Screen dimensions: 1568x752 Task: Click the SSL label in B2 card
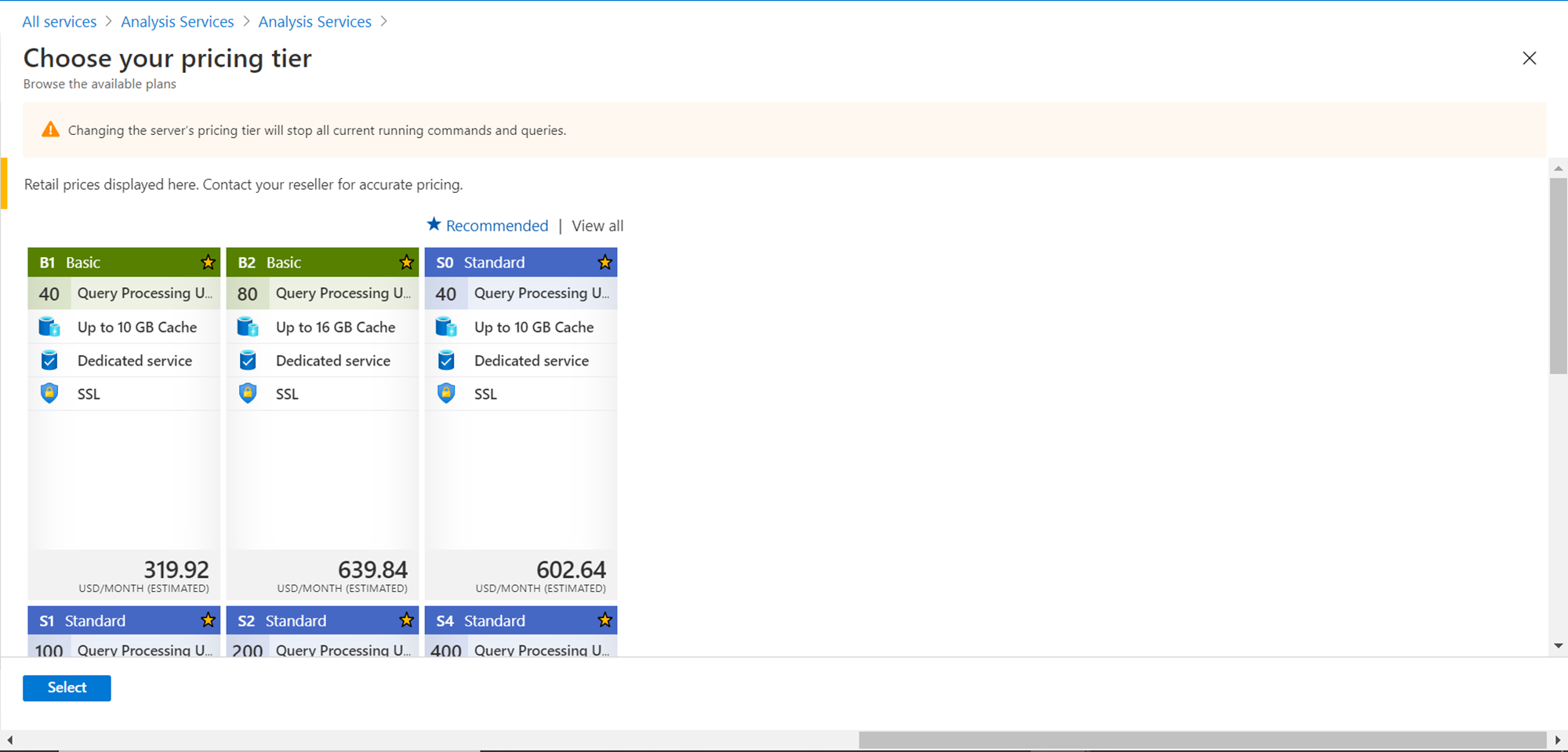287,394
